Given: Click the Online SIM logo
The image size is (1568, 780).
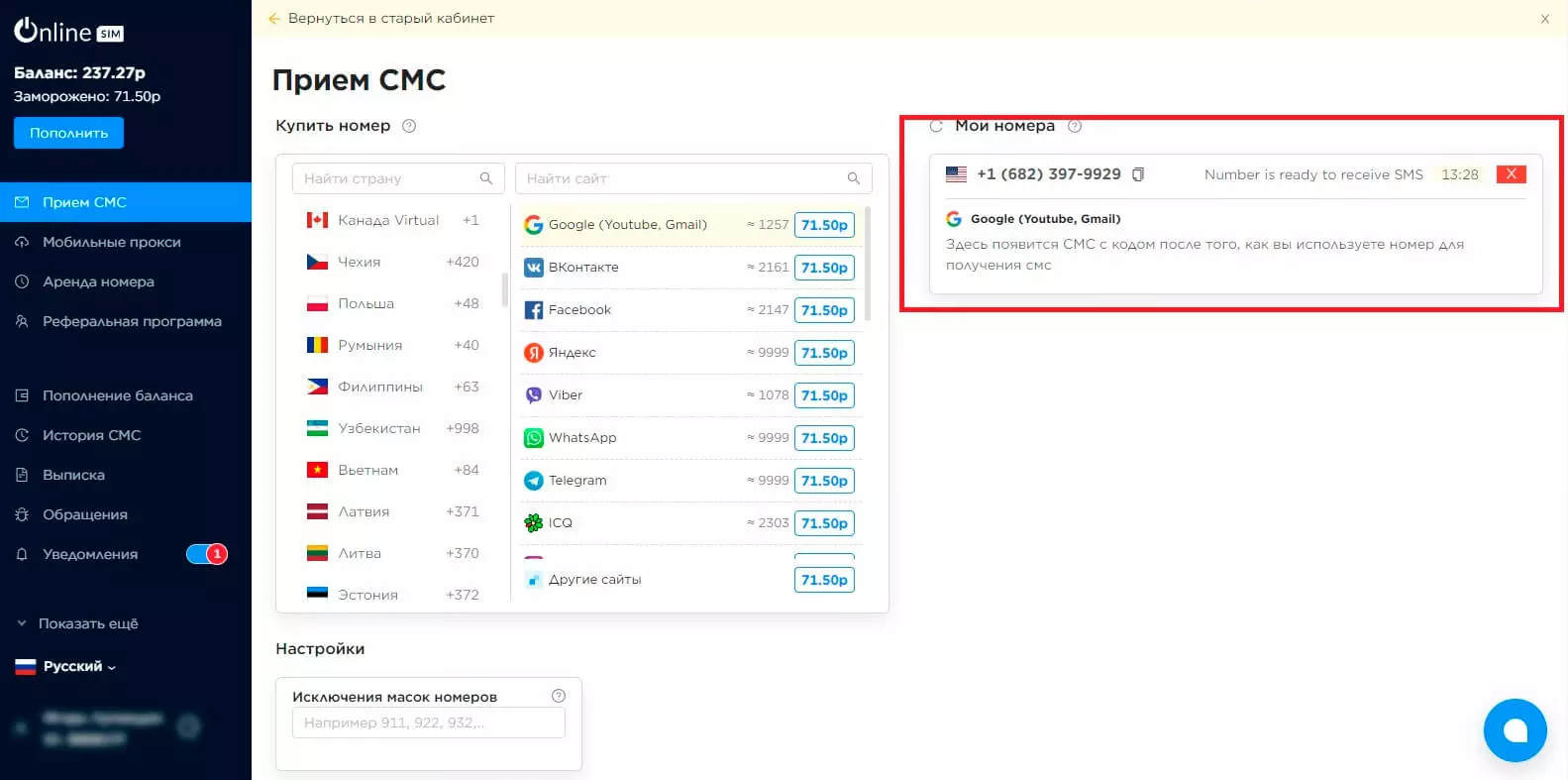Looking at the screenshot, I should [x=68, y=32].
